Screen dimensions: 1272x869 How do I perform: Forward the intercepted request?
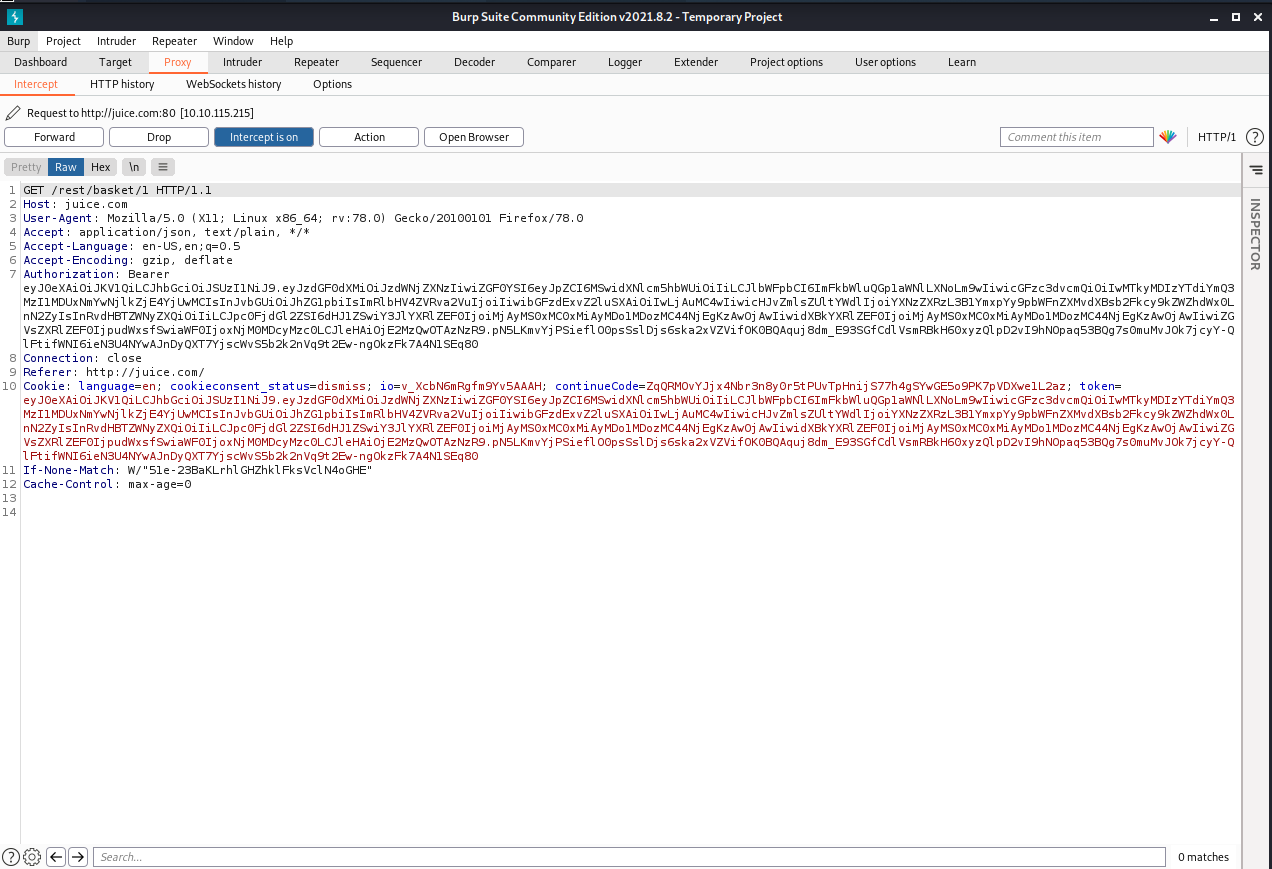54,137
